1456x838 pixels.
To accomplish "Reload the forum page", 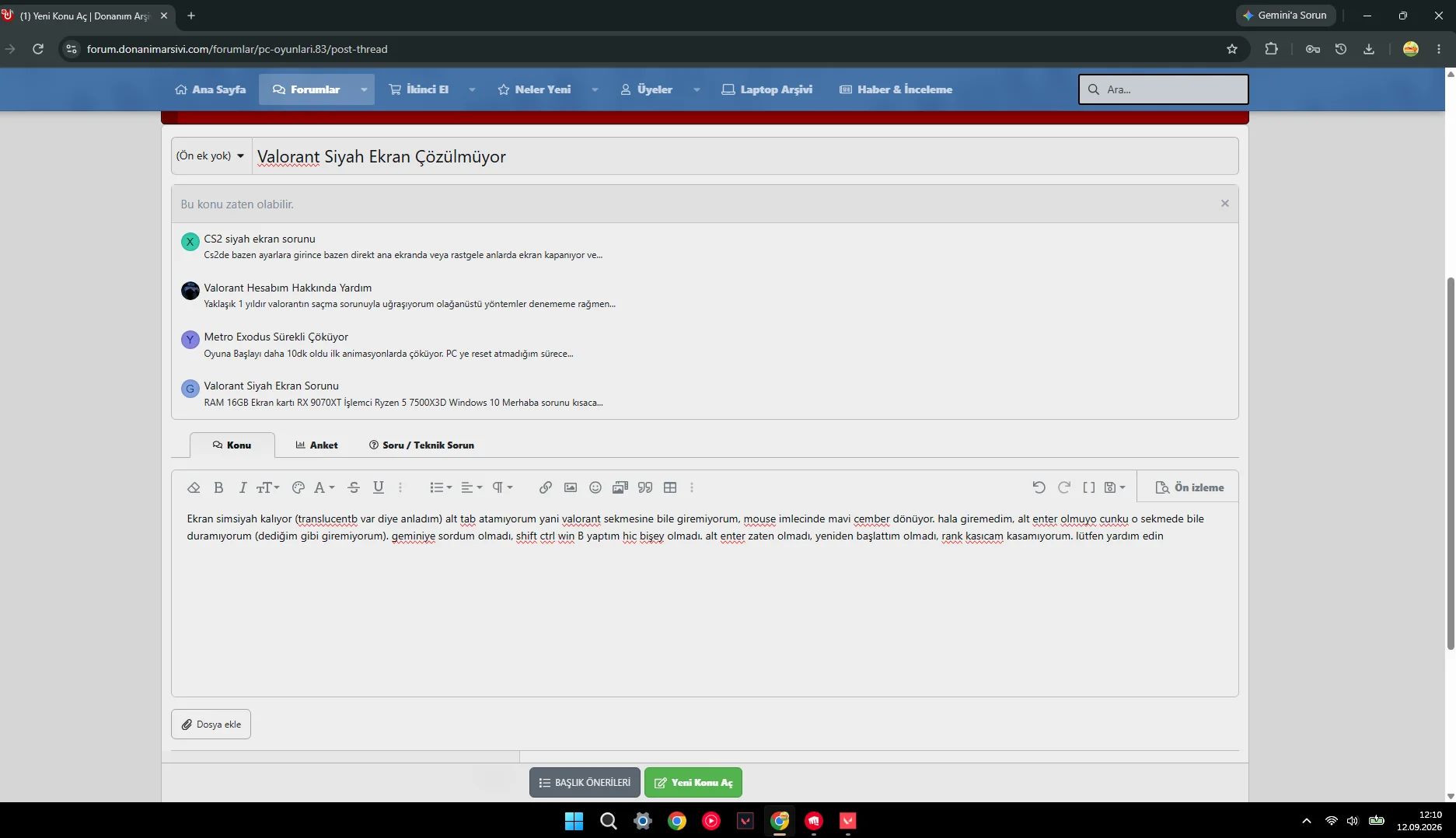I will point(38,49).
